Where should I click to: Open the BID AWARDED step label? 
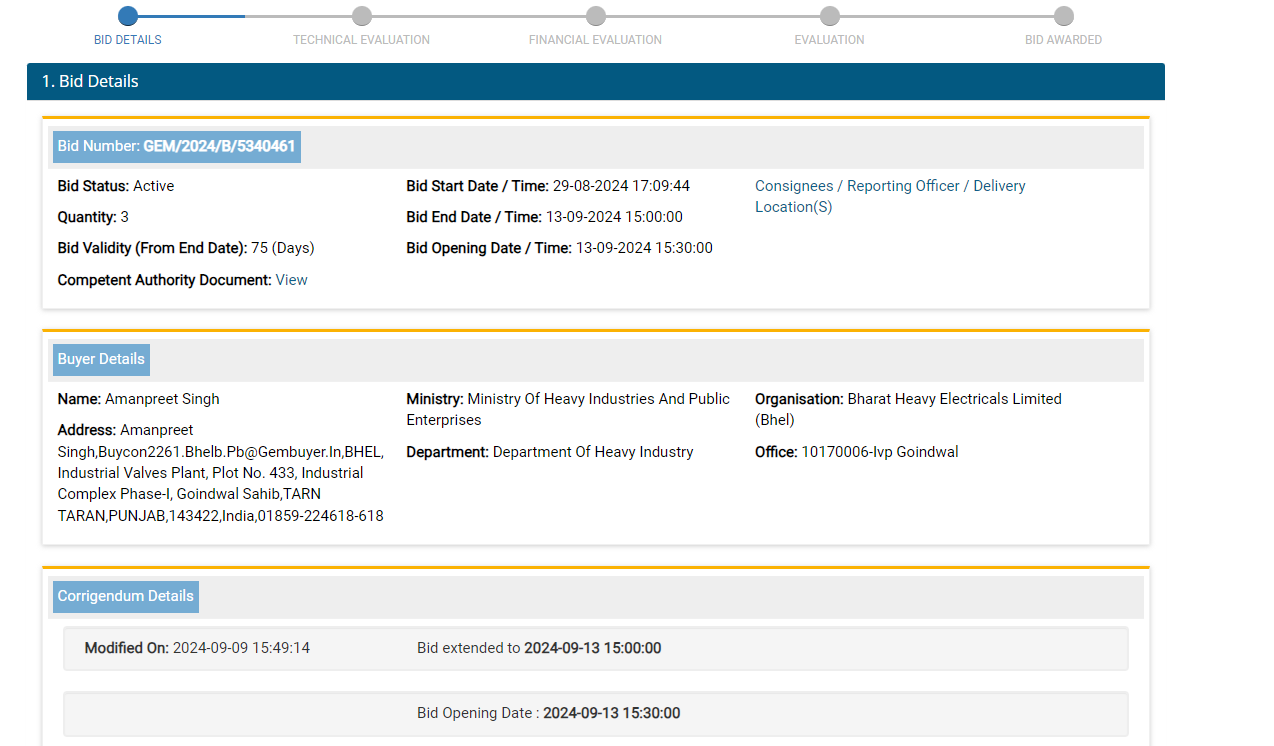click(x=1063, y=40)
